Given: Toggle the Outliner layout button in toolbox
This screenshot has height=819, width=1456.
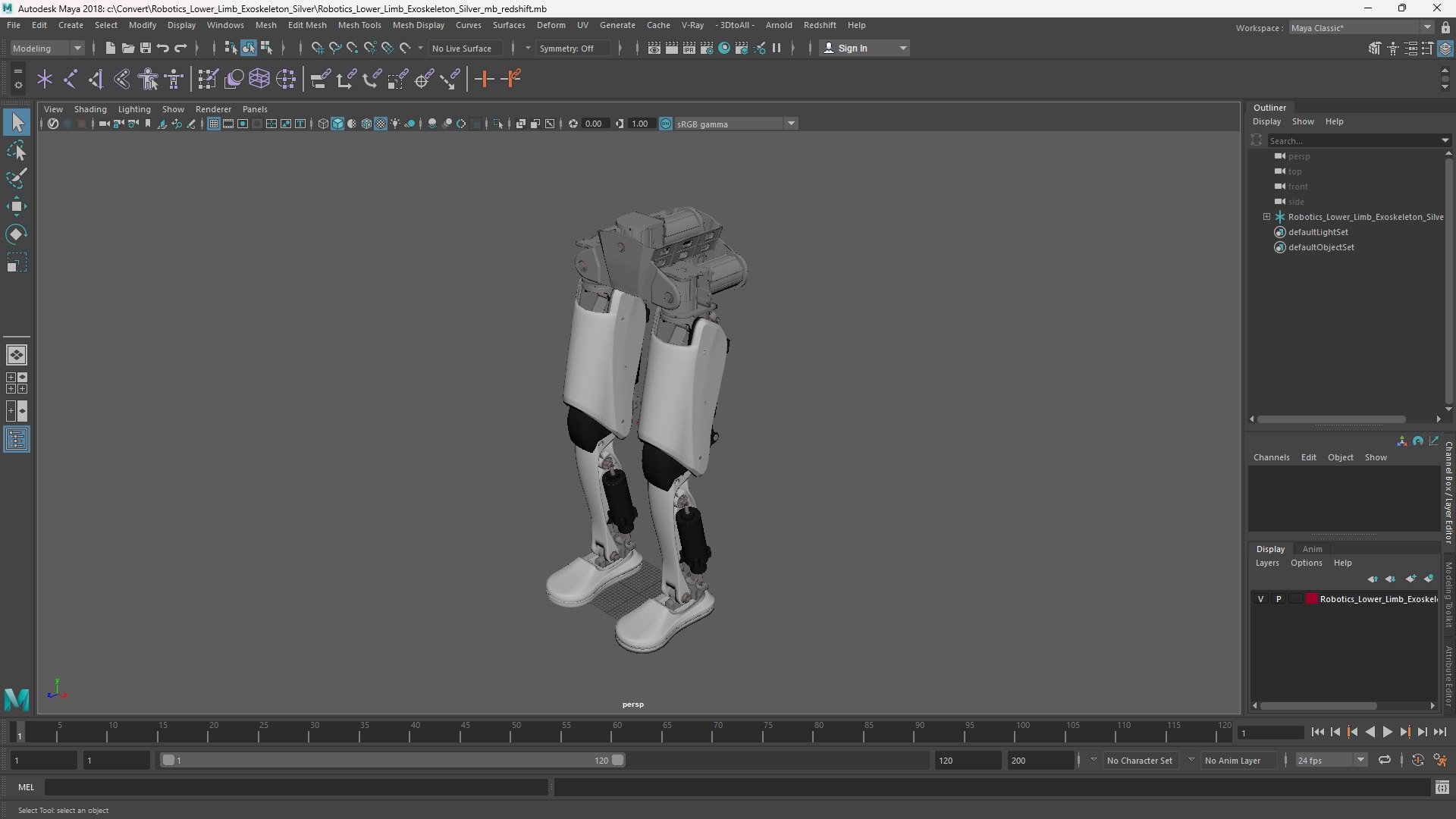Looking at the screenshot, I should click(17, 440).
